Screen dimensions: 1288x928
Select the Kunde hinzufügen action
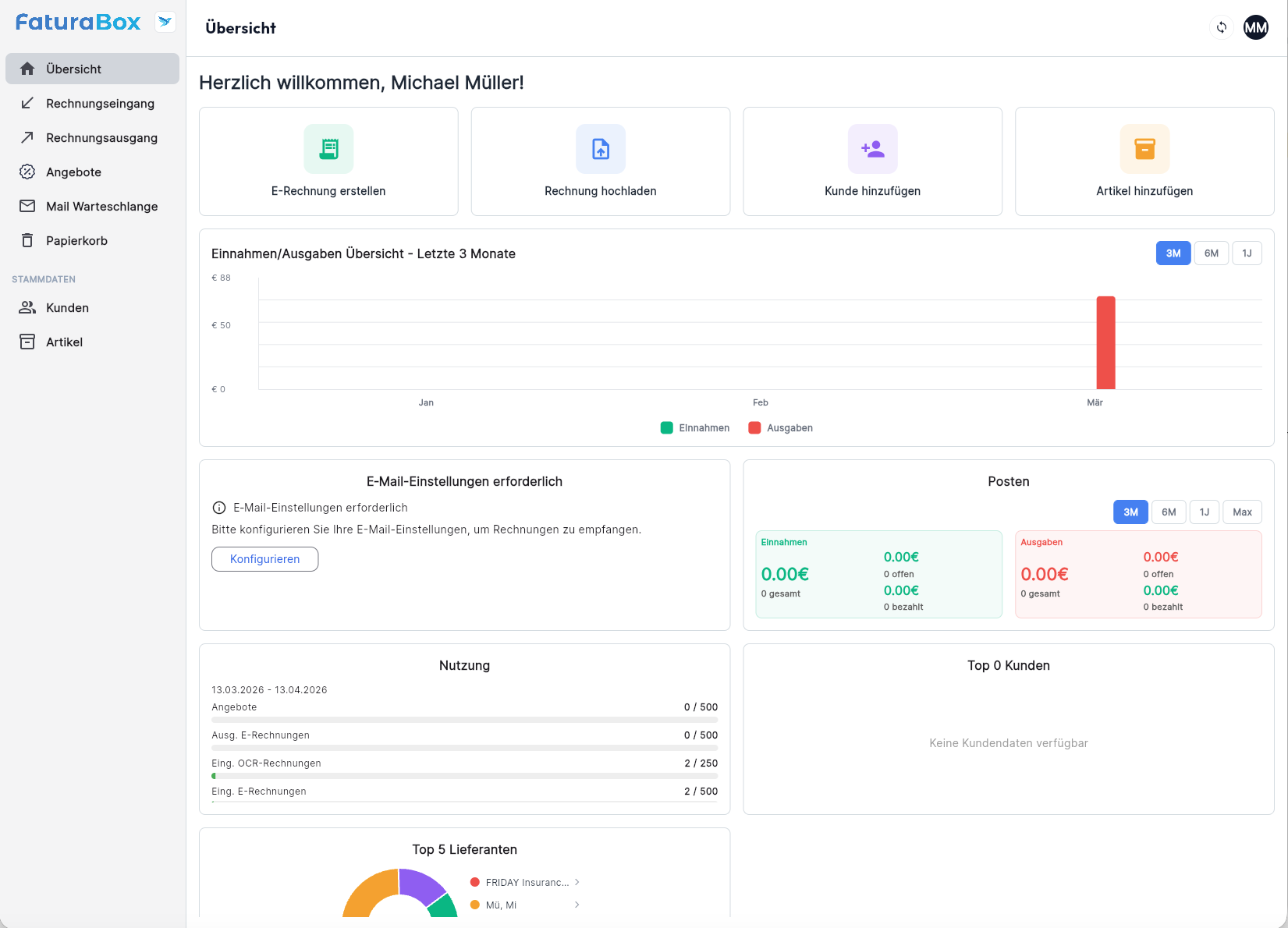[x=871, y=161]
